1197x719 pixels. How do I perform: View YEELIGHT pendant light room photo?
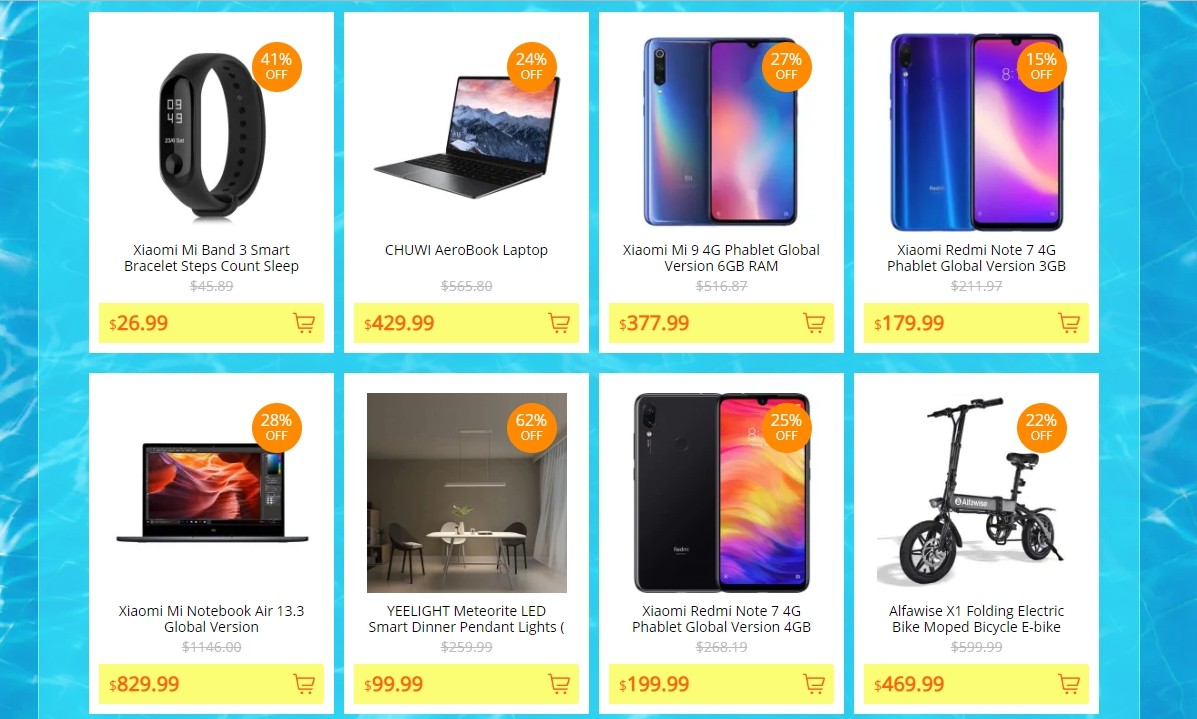(x=466, y=493)
